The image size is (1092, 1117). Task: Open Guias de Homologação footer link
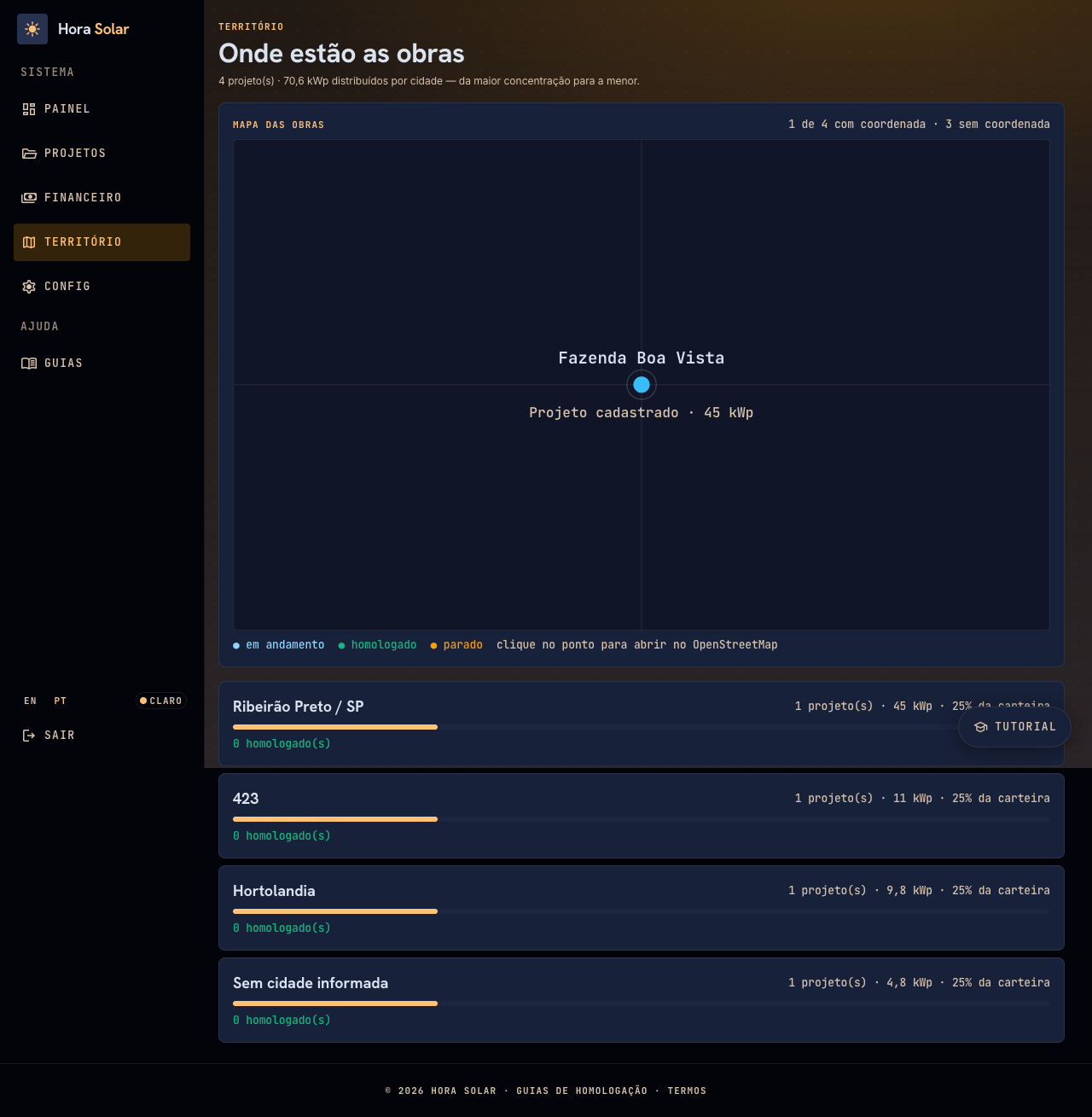pos(582,1091)
